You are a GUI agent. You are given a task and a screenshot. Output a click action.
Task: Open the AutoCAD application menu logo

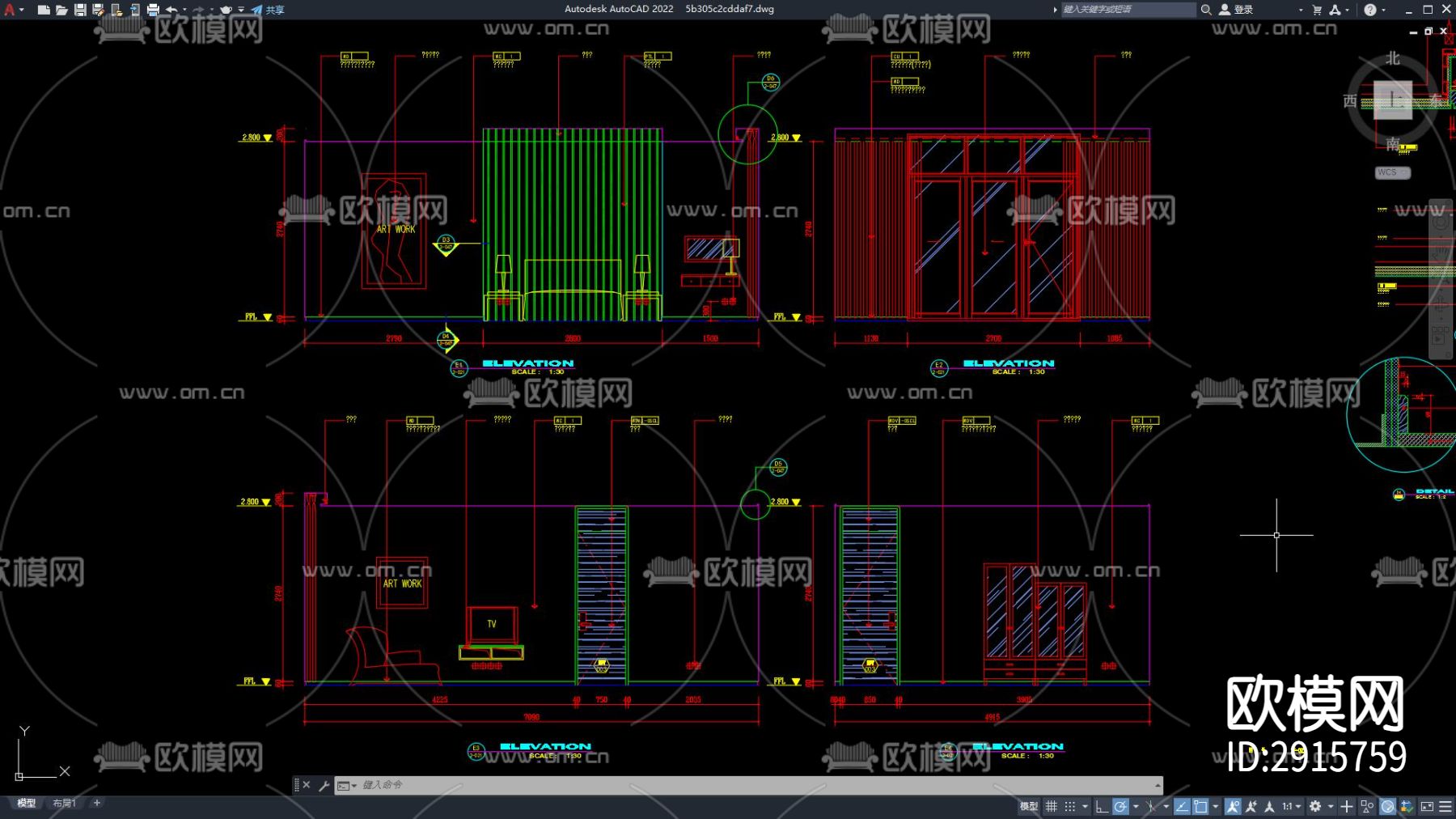(10, 10)
